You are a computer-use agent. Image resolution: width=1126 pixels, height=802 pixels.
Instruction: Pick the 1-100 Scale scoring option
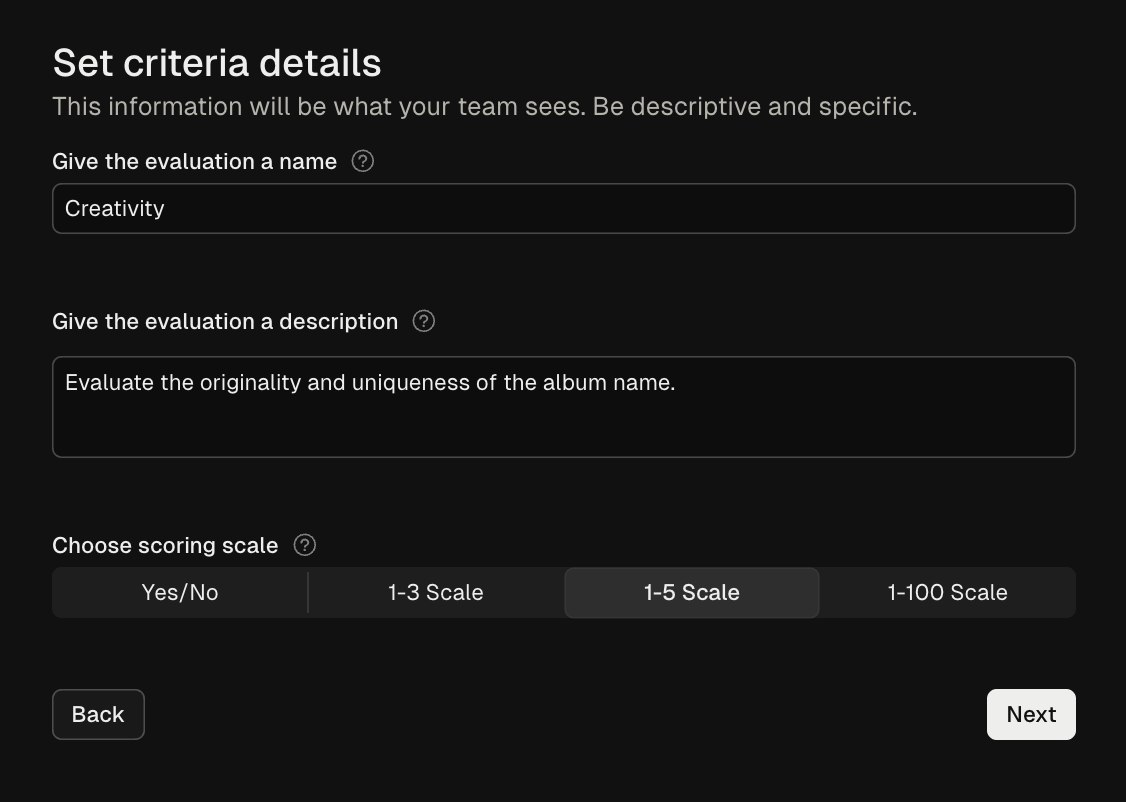(947, 592)
